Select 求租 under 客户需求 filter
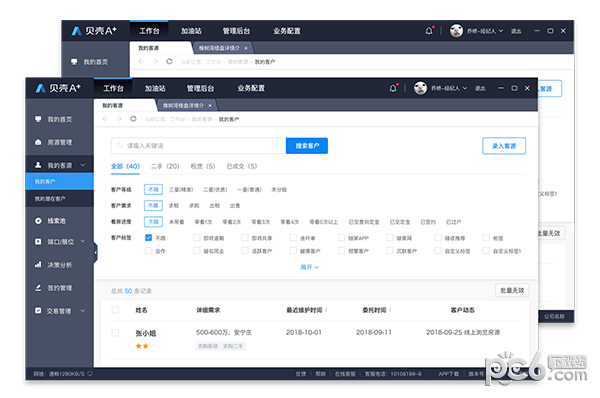The image size is (600, 398). pyautogui.click(x=174, y=206)
